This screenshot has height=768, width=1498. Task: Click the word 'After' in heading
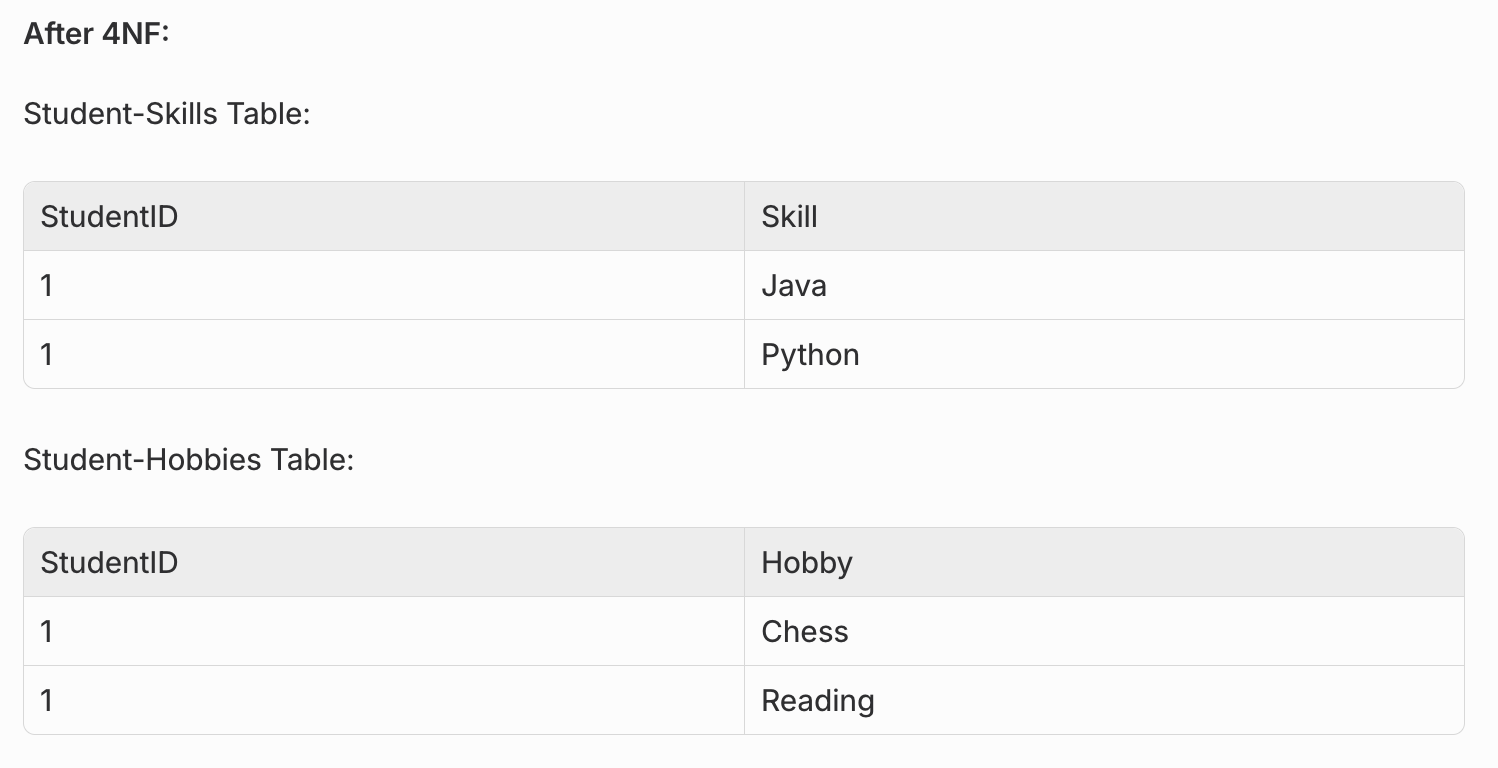[58, 33]
